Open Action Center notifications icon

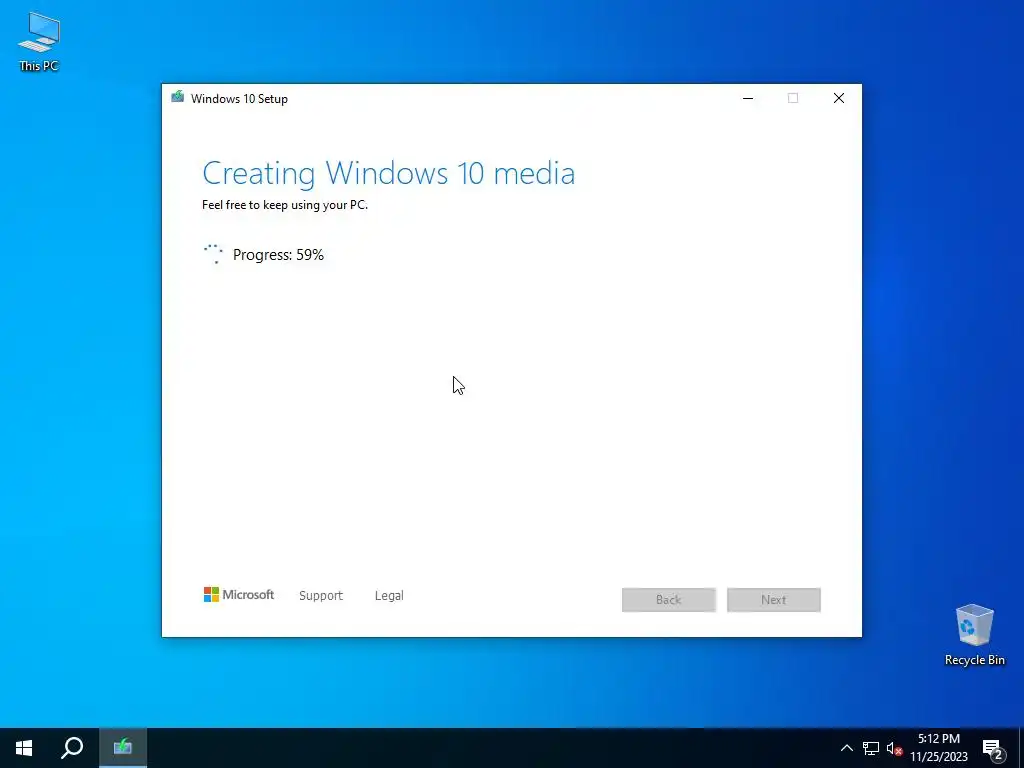click(x=993, y=748)
